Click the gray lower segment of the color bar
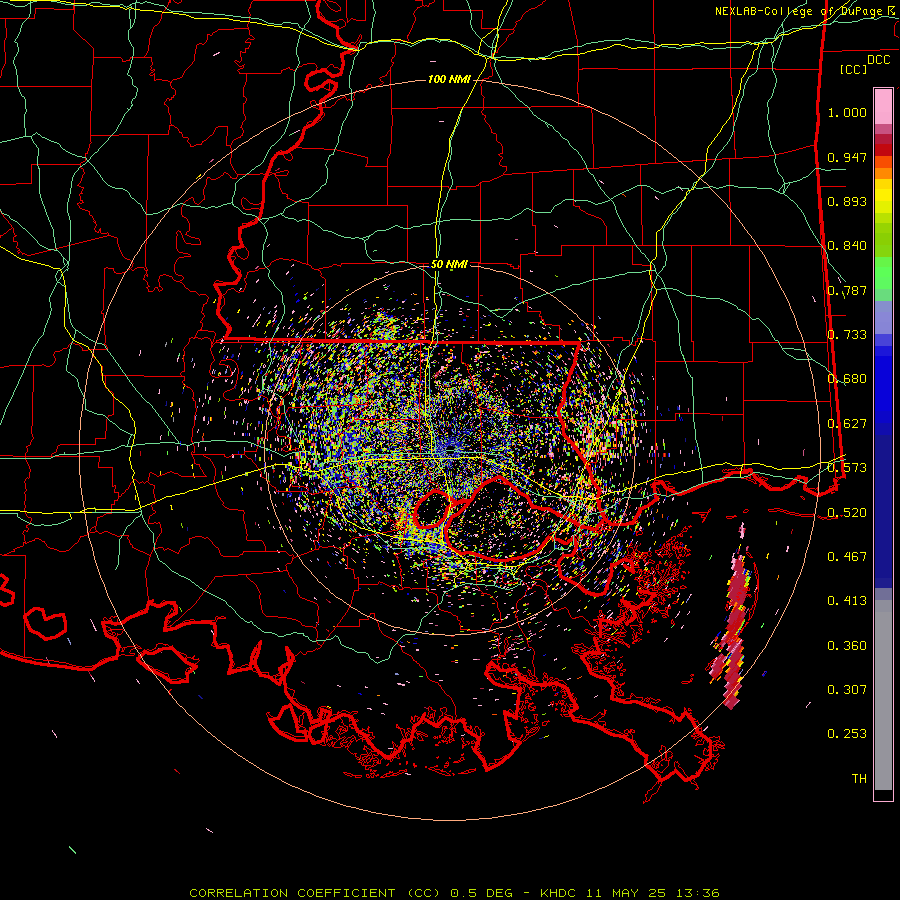This screenshot has width=900, height=900. [x=883, y=695]
